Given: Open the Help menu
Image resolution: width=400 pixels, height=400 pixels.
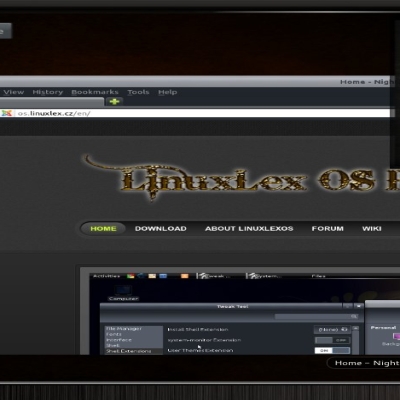Looking at the screenshot, I should point(168,92).
